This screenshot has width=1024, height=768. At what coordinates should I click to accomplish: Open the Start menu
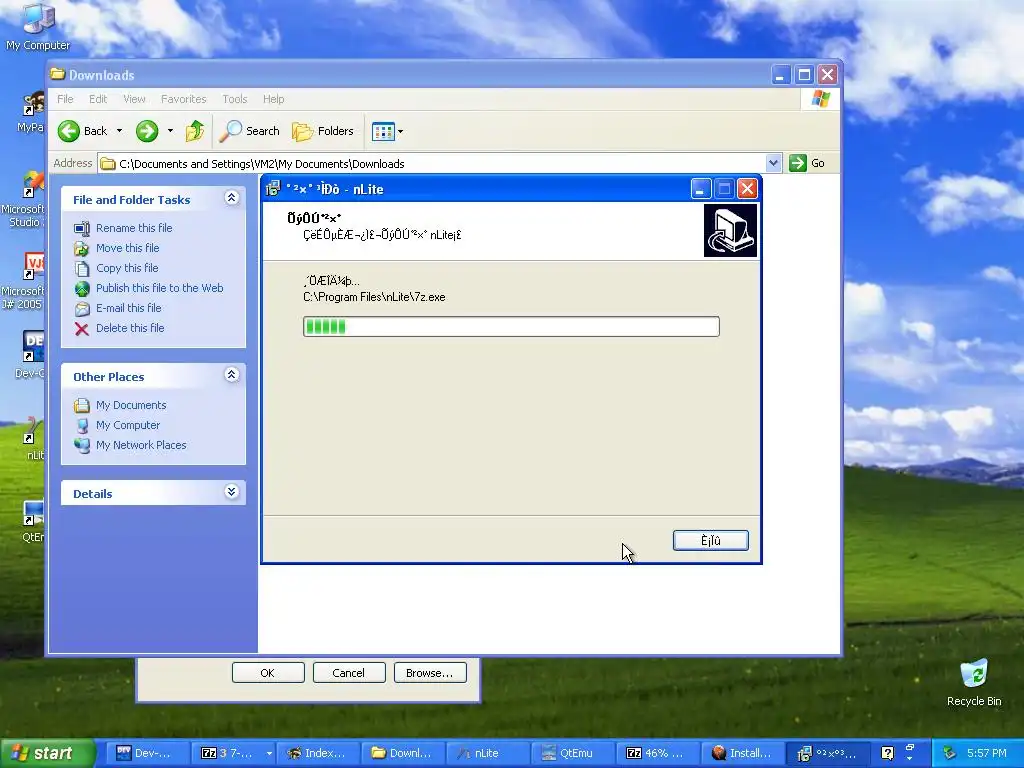(46, 754)
